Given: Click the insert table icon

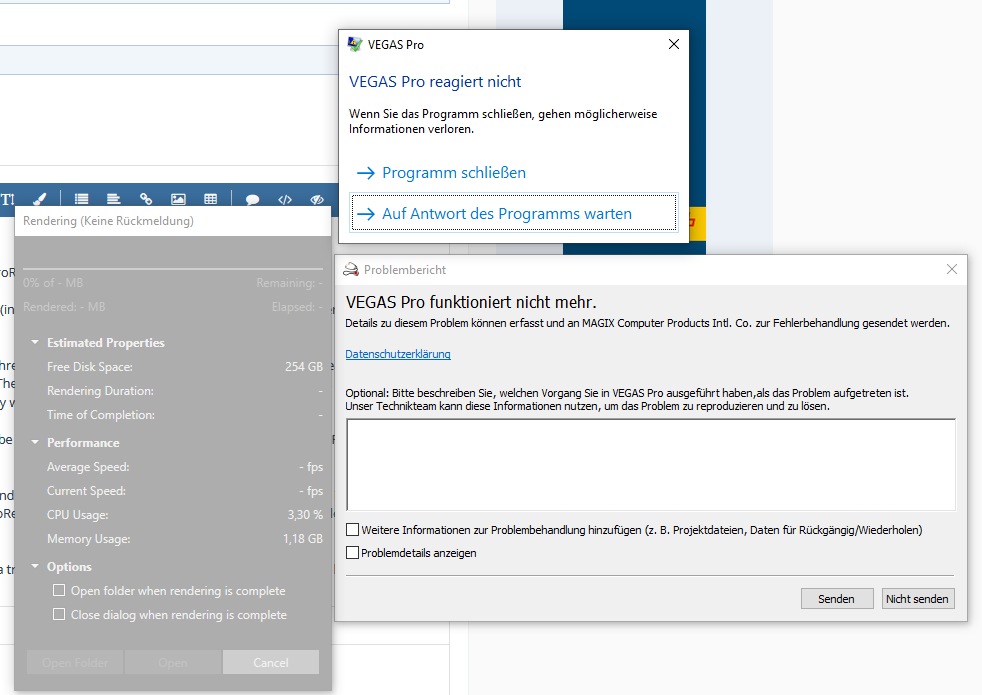Looking at the screenshot, I should pyautogui.click(x=210, y=199).
